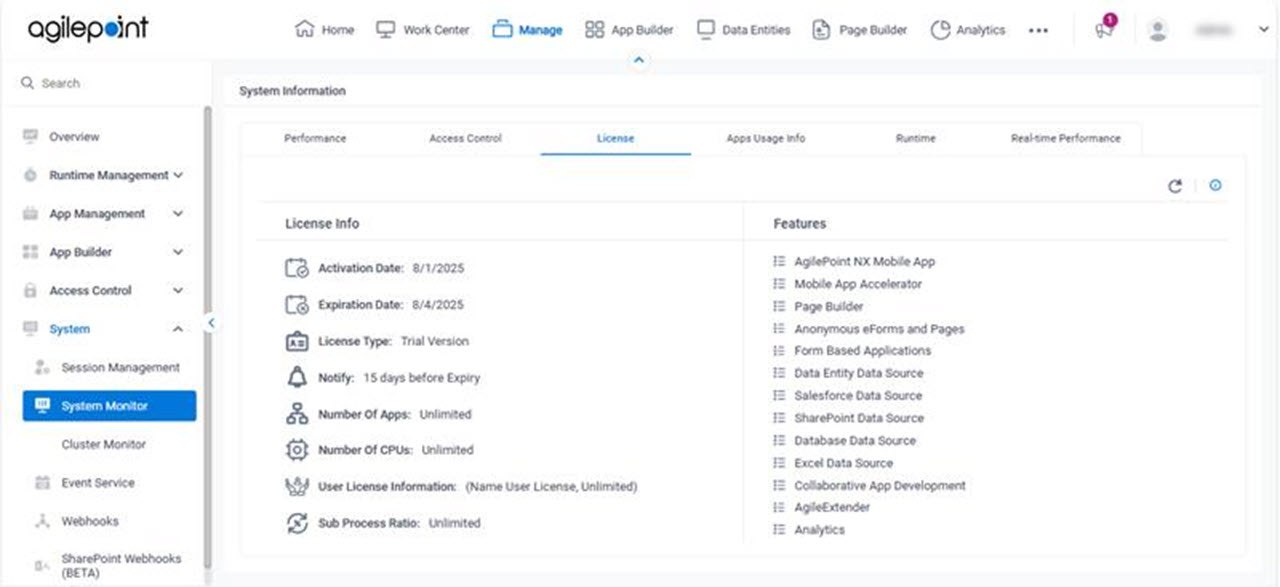The width and height of the screenshot is (1280, 587).
Task: Click the Access Control lock icon
Action: (30, 291)
